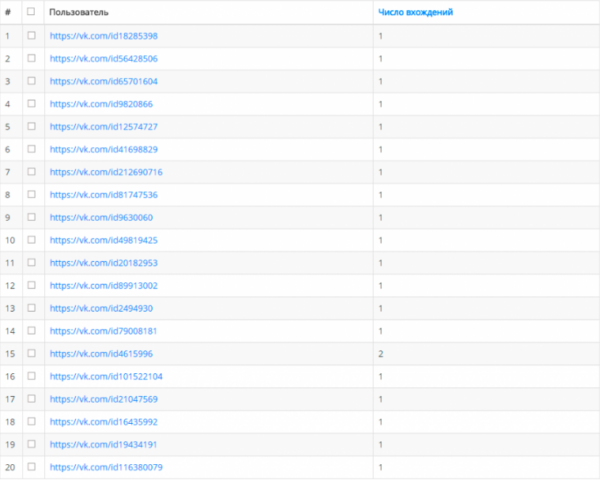Toggle the select-all checkbox in table header
This screenshot has width=600, height=480.
31,11
